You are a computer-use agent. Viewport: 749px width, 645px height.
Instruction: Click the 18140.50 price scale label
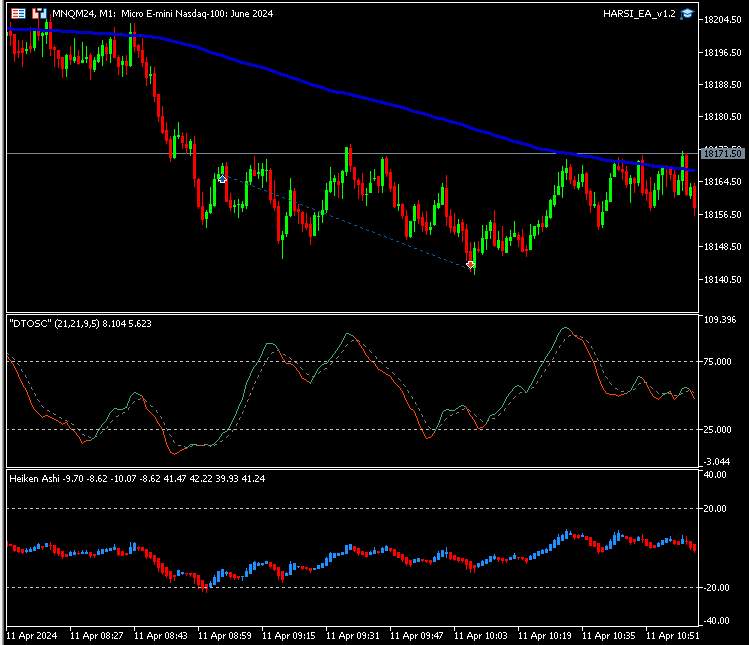[x=723, y=280]
